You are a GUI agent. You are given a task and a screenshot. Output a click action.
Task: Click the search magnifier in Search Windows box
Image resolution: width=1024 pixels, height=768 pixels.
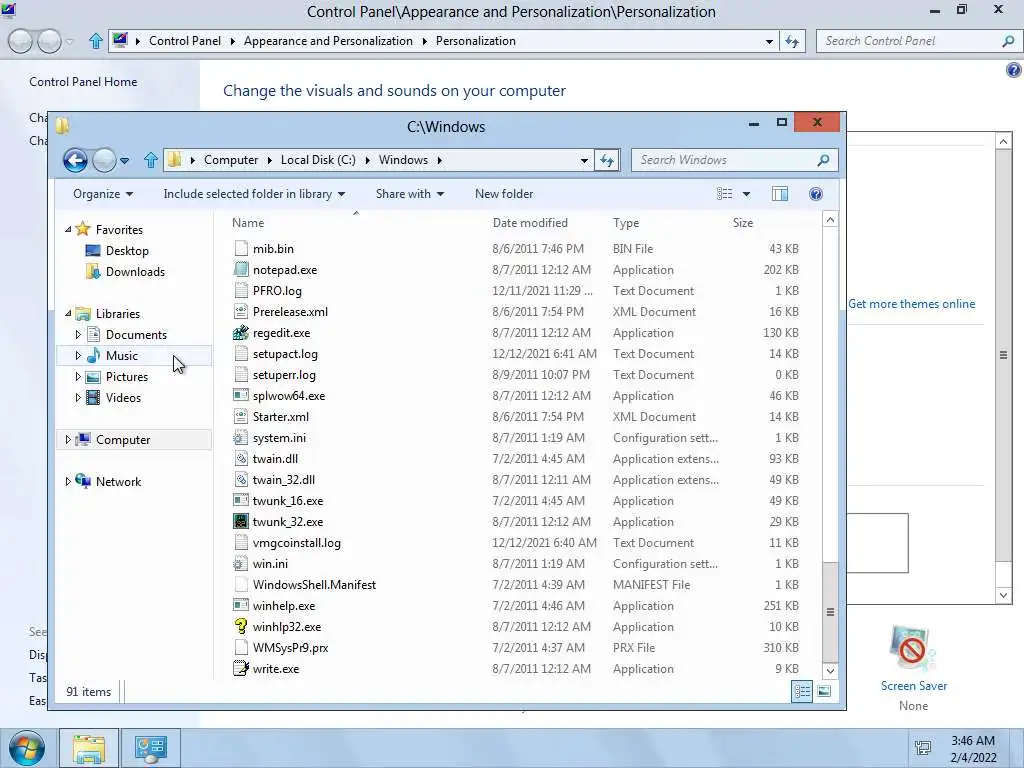(x=823, y=160)
